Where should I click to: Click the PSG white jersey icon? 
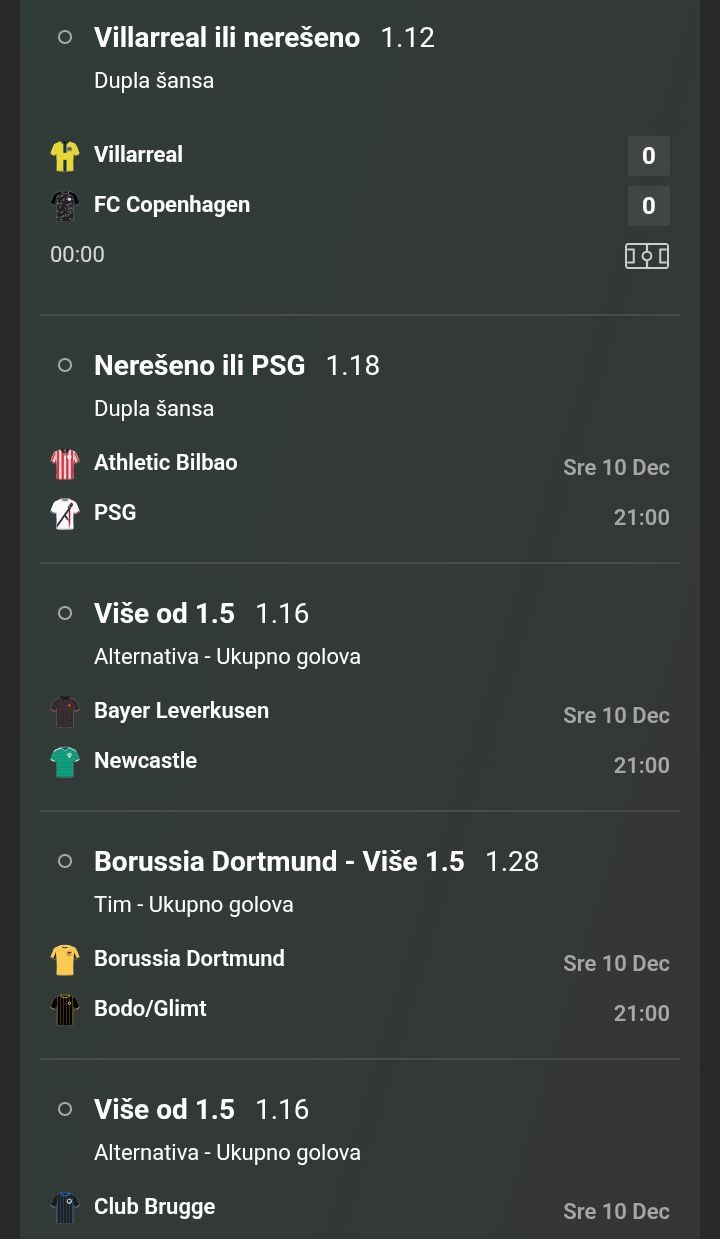point(65,514)
